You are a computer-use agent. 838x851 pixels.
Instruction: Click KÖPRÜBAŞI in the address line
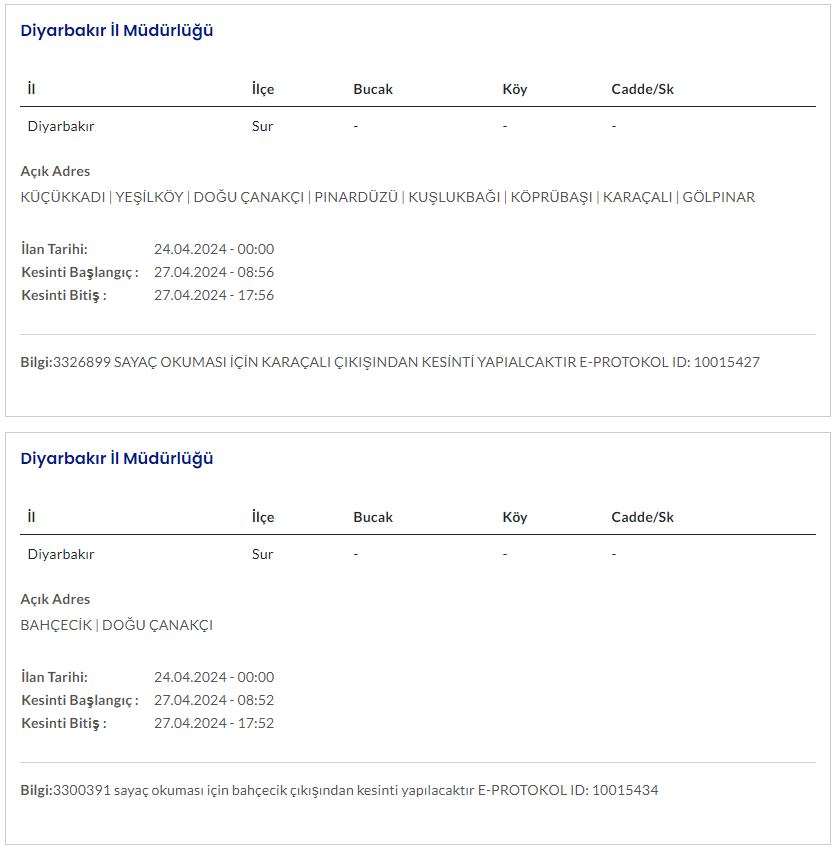551,197
